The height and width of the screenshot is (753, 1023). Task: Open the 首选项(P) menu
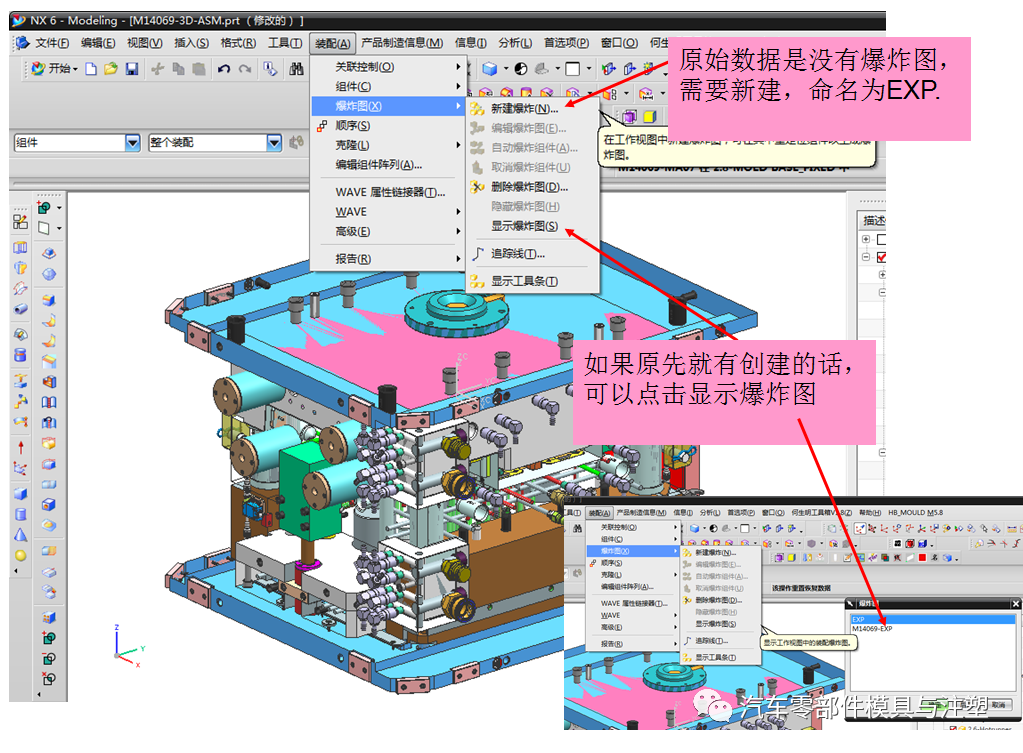click(566, 43)
